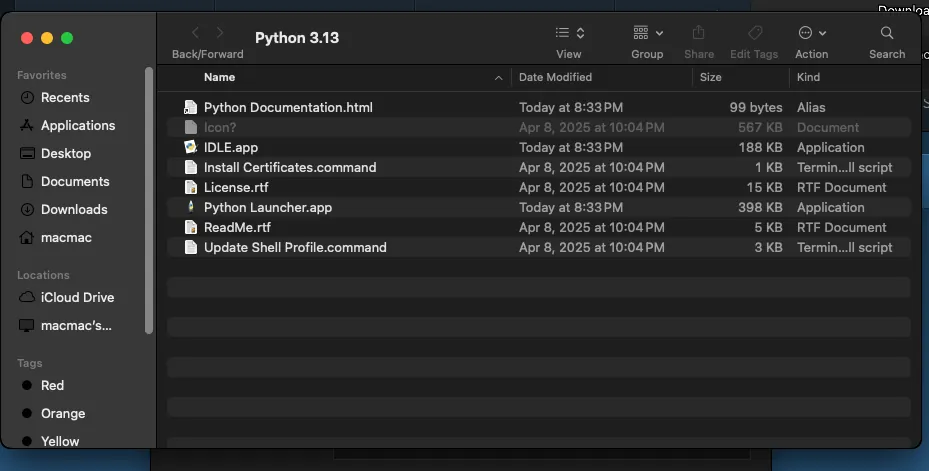Click the Documents page icon in sidebar
The width and height of the screenshot is (929, 471).
click(27, 181)
